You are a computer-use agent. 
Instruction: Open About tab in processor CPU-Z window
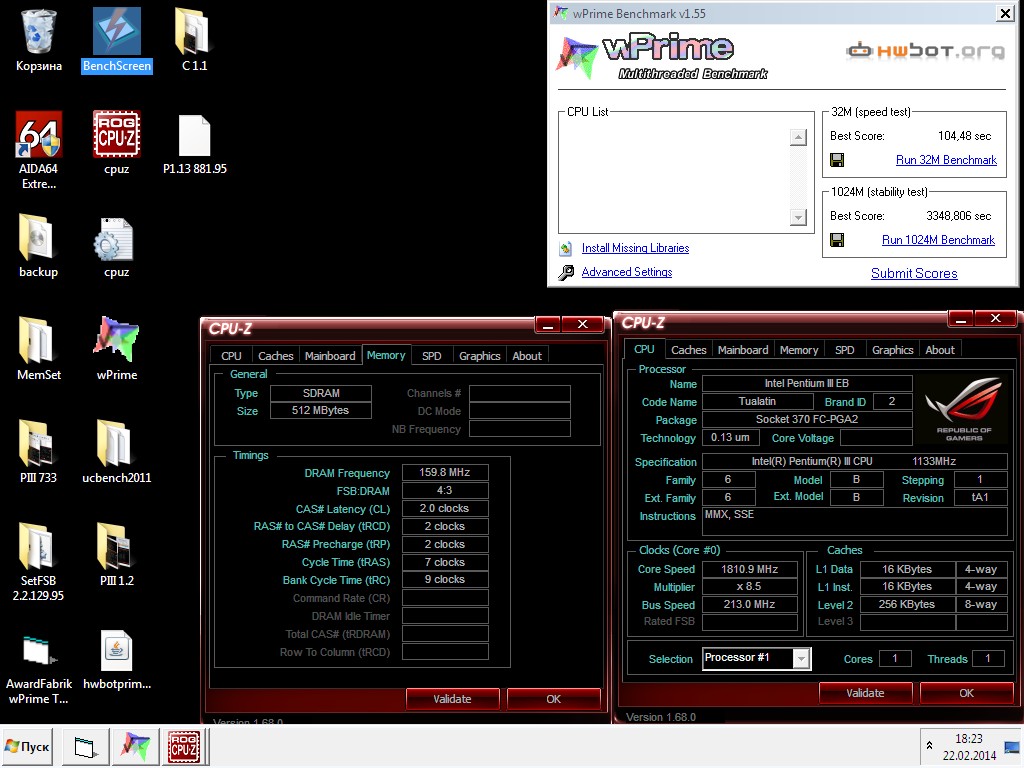[939, 350]
